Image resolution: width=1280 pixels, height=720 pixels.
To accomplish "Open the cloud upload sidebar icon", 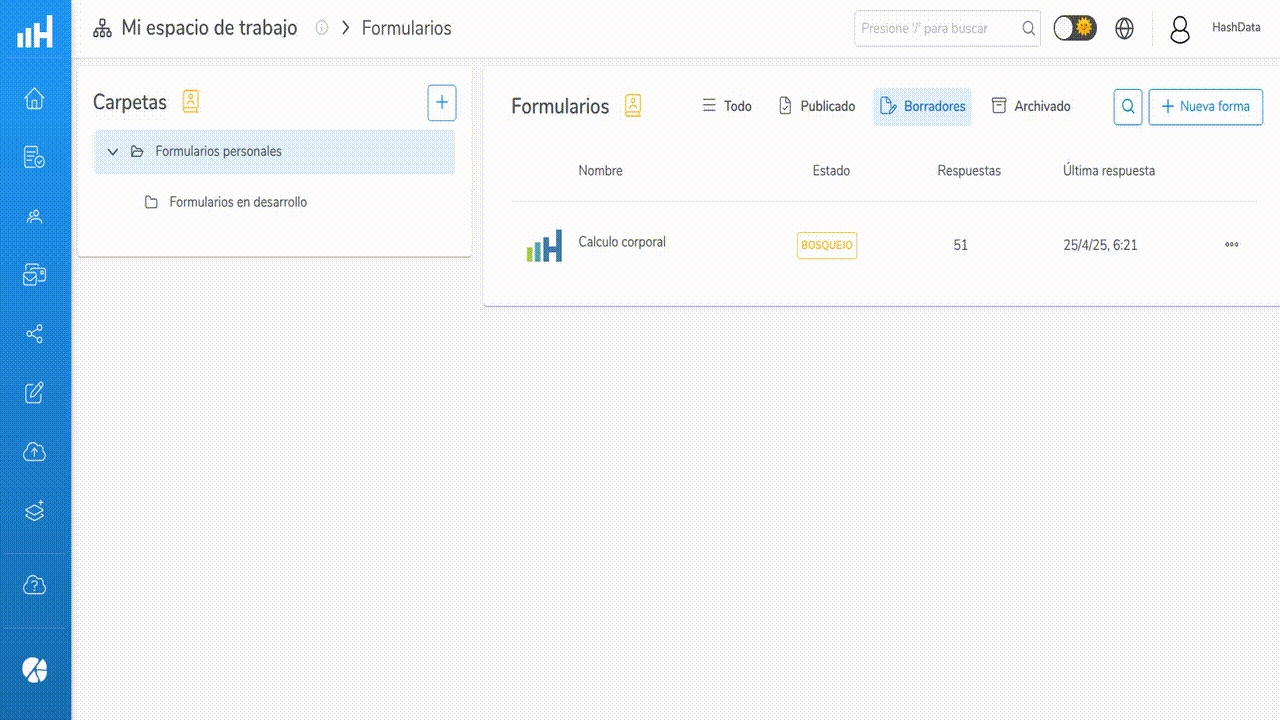I will pos(35,452).
